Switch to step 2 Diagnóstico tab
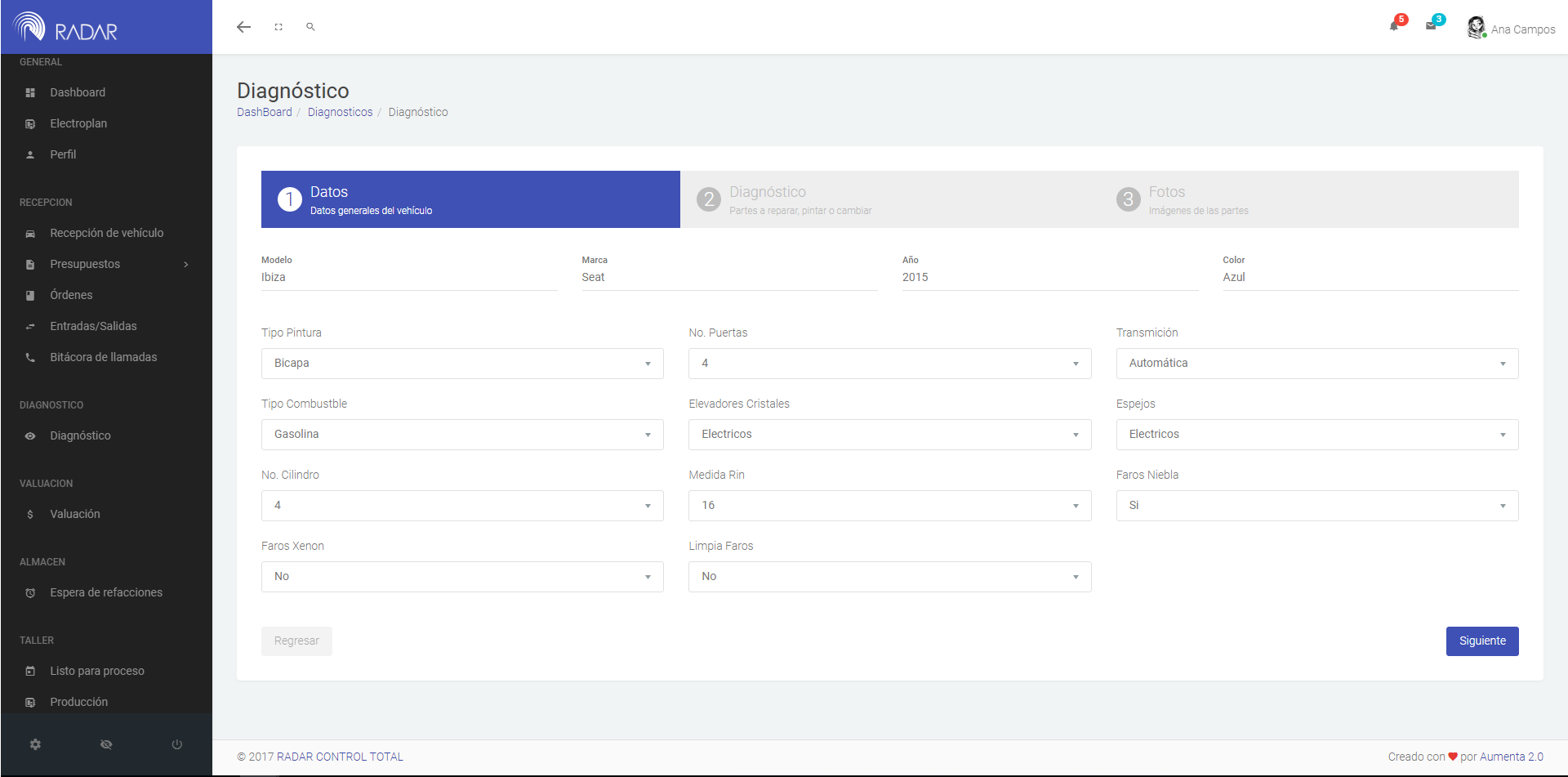This screenshot has height=777, width=1568. click(889, 199)
